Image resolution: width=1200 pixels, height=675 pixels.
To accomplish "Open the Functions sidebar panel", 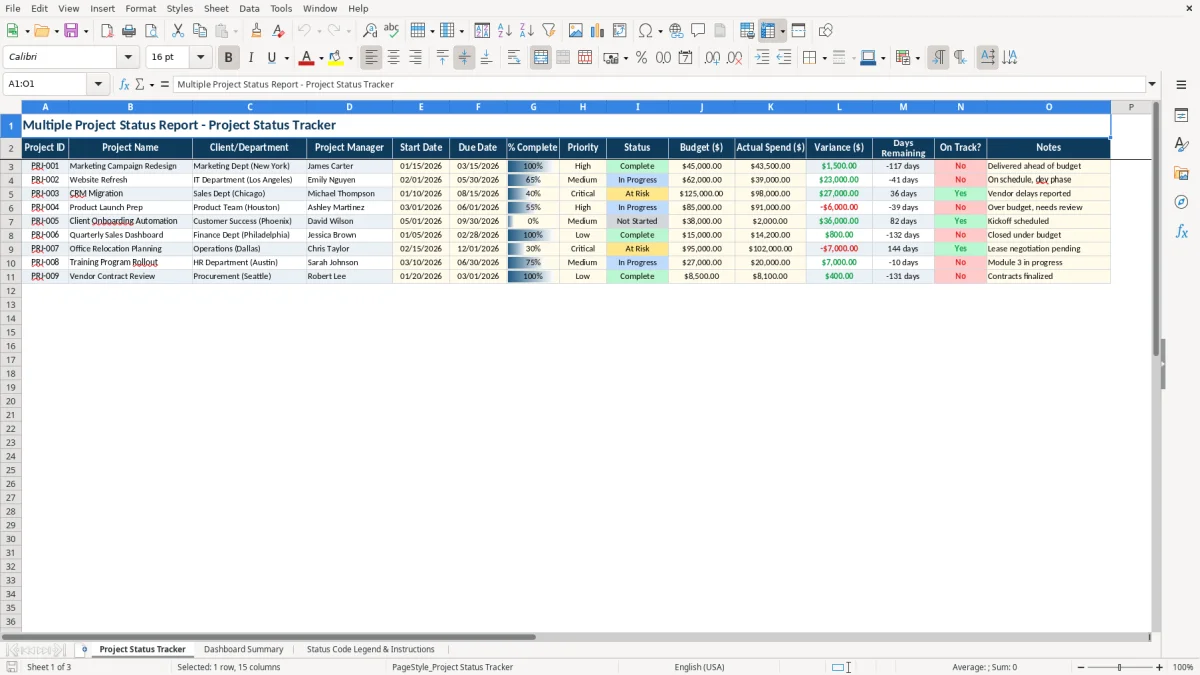I will coord(1181,231).
